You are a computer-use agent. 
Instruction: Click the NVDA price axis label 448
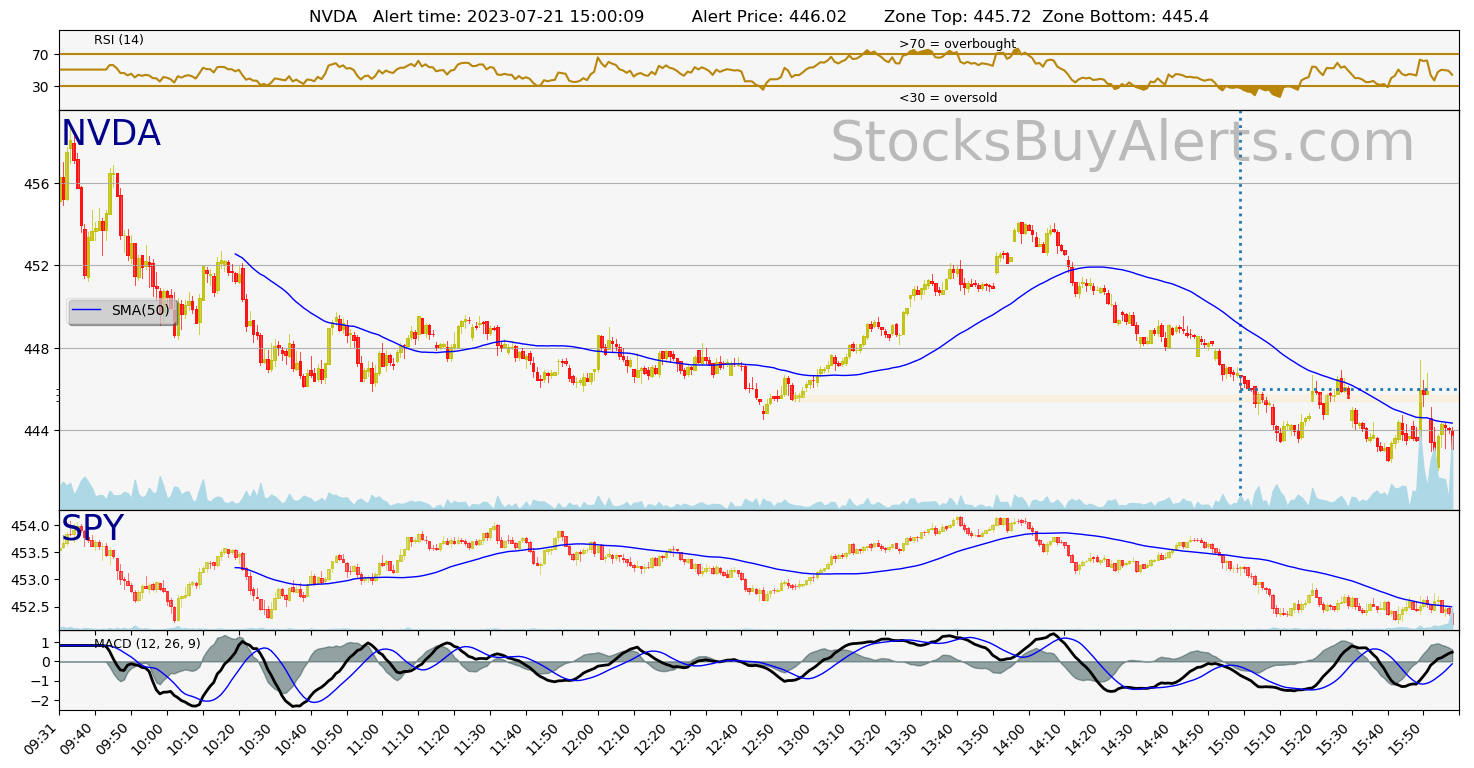point(36,349)
